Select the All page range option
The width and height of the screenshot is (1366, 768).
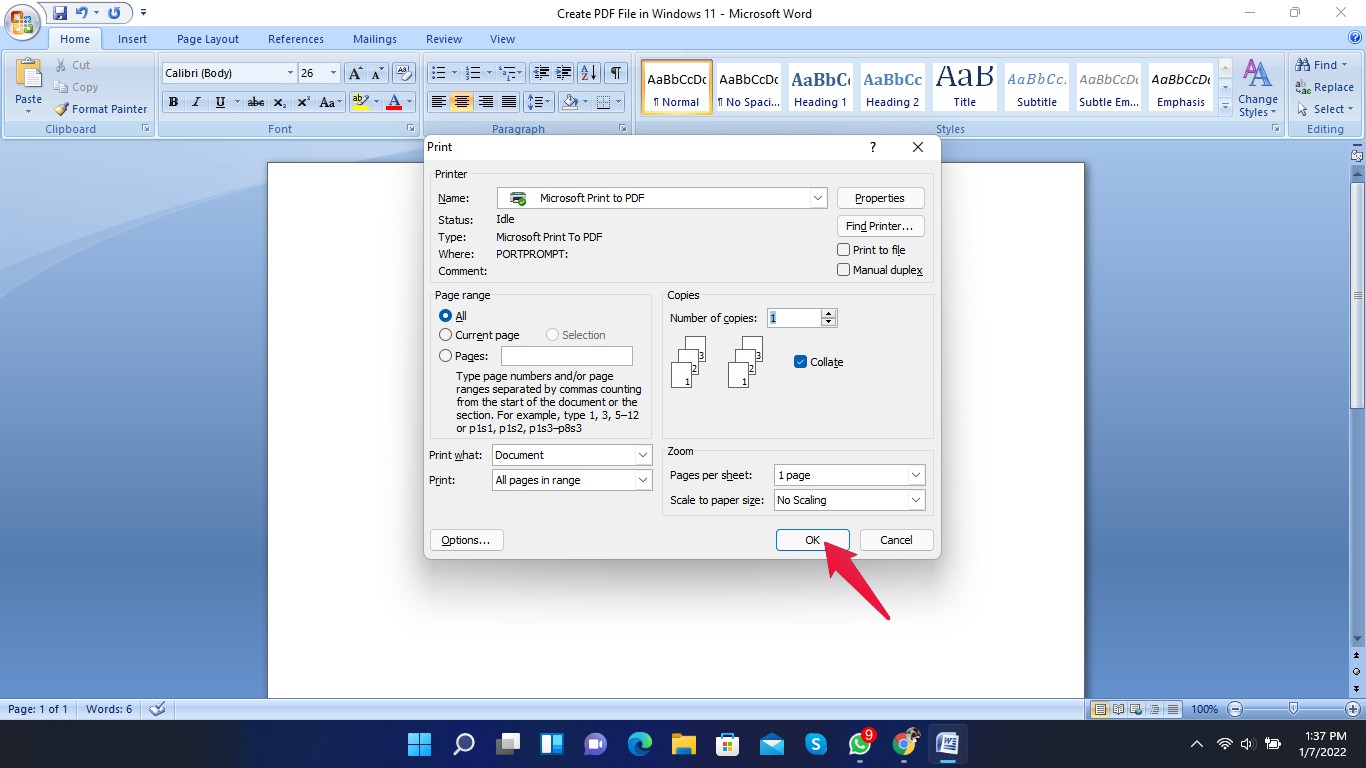tap(446, 316)
